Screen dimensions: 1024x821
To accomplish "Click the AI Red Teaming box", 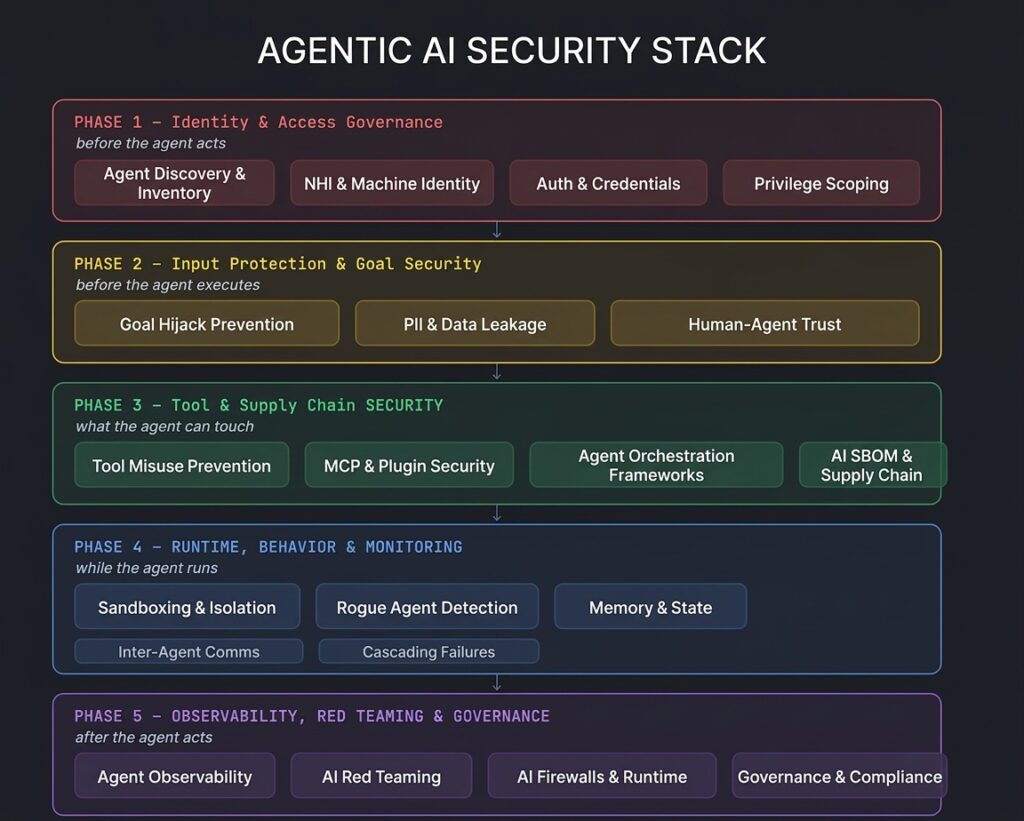I will [x=381, y=776].
